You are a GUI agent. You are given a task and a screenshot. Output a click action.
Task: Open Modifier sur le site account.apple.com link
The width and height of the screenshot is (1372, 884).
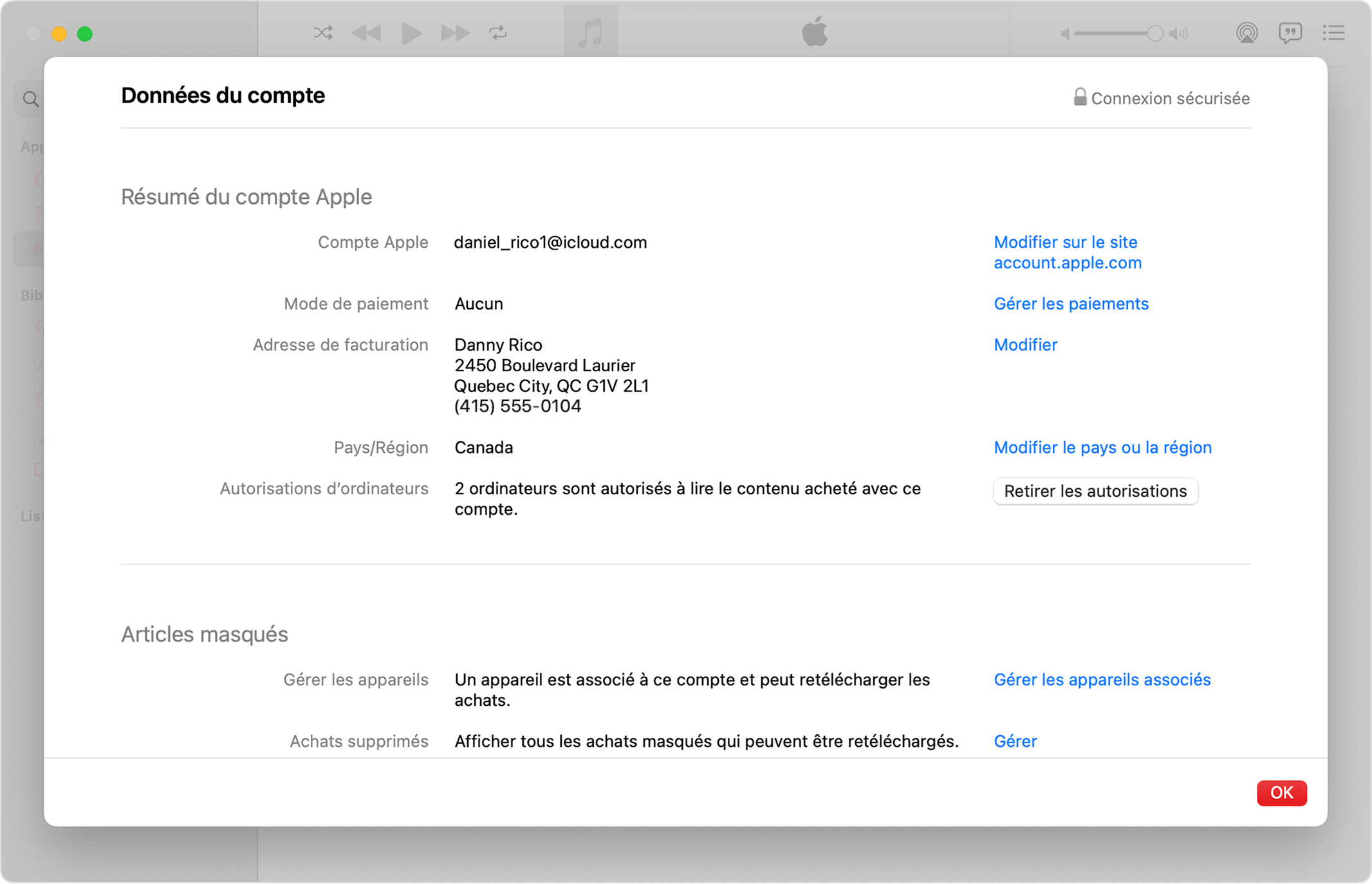[1068, 252]
